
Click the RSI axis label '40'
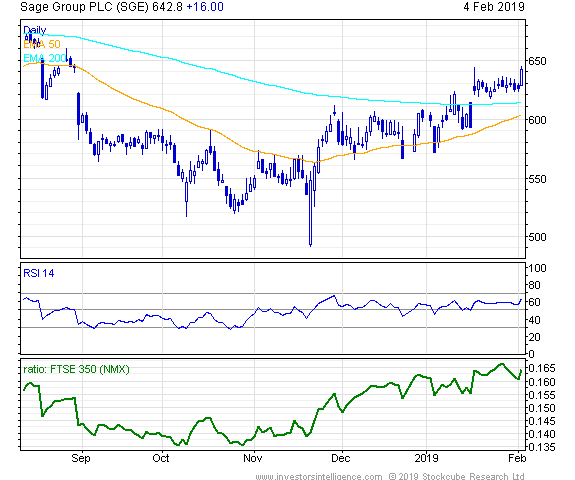pos(534,320)
